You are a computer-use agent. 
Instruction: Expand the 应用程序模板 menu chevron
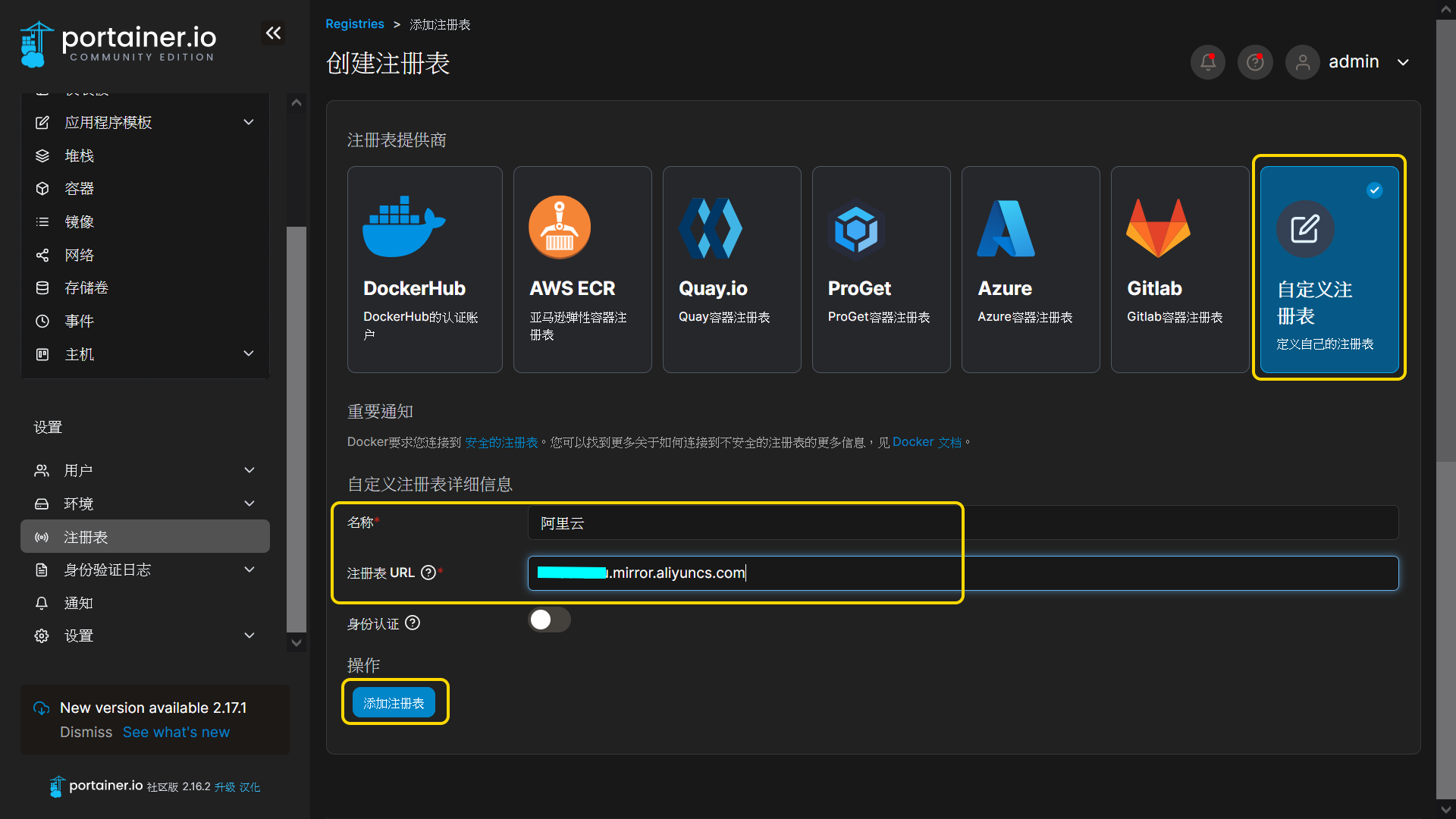(x=249, y=122)
